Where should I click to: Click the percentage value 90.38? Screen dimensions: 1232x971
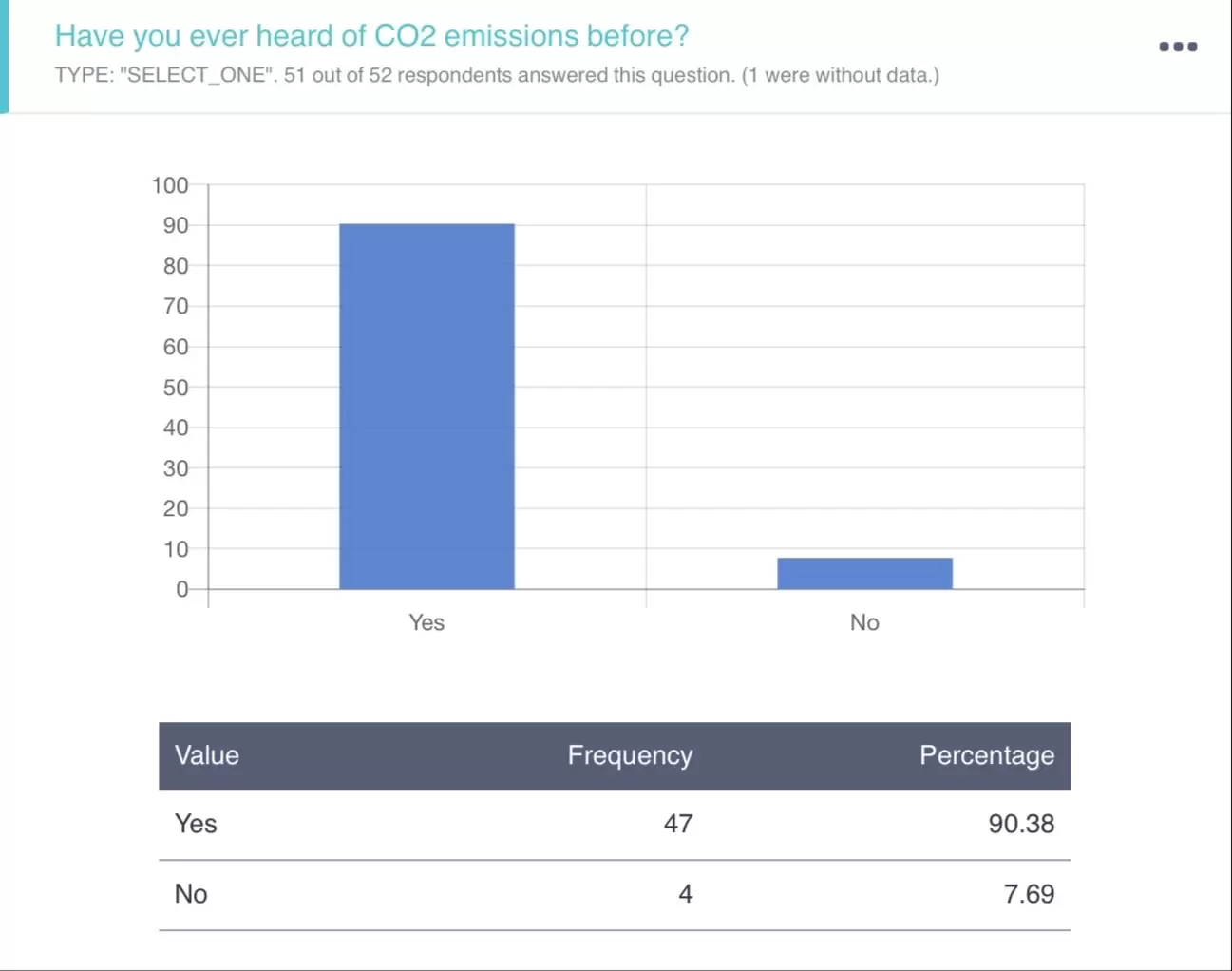pyautogui.click(x=1020, y=824)
